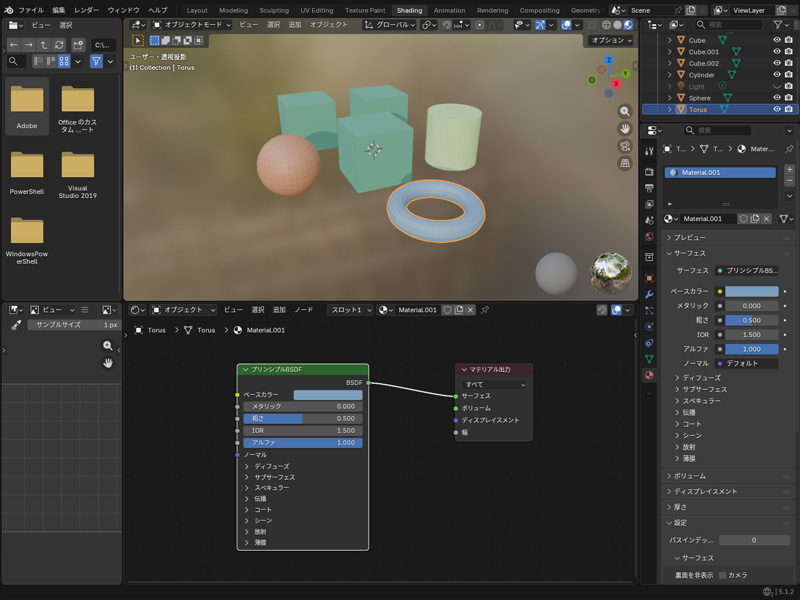Expand the Volume panel in properties
The image size is (800, 600).
coord(728,476)
